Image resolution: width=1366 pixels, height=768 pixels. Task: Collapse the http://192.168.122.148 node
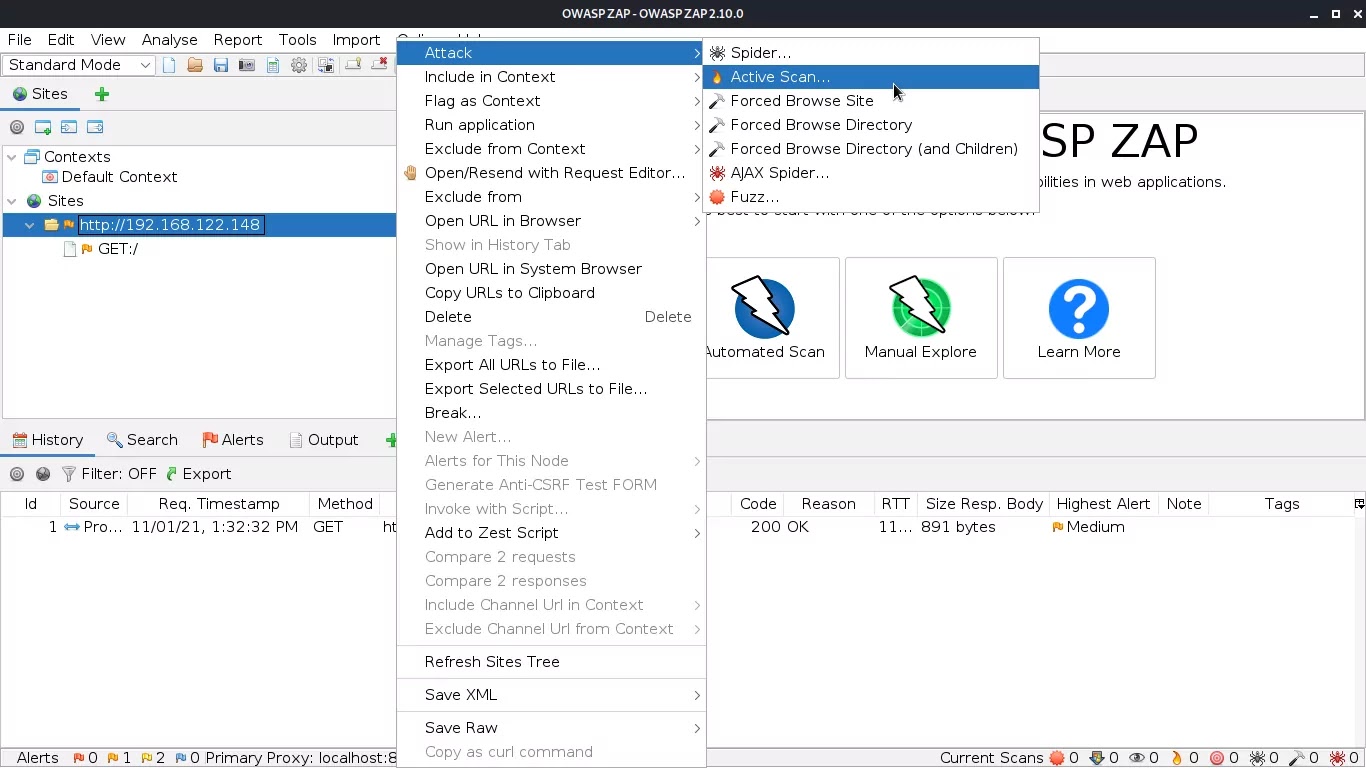(x=30, y=225)
